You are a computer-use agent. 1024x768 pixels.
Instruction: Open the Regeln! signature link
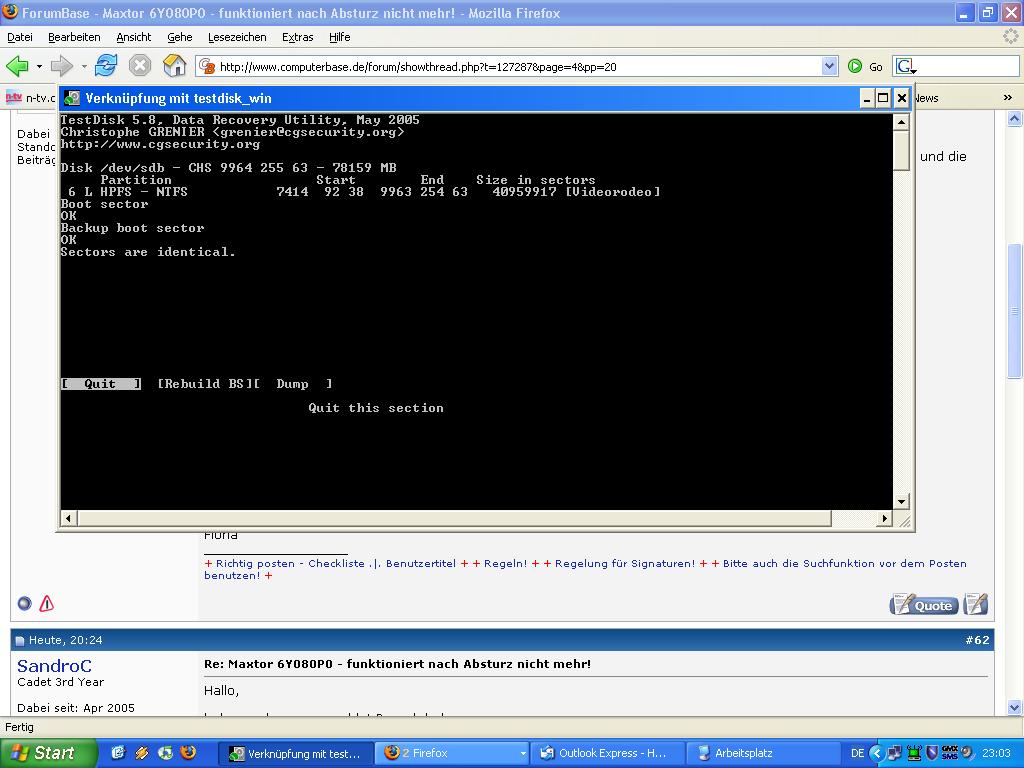tap(505, 564)
